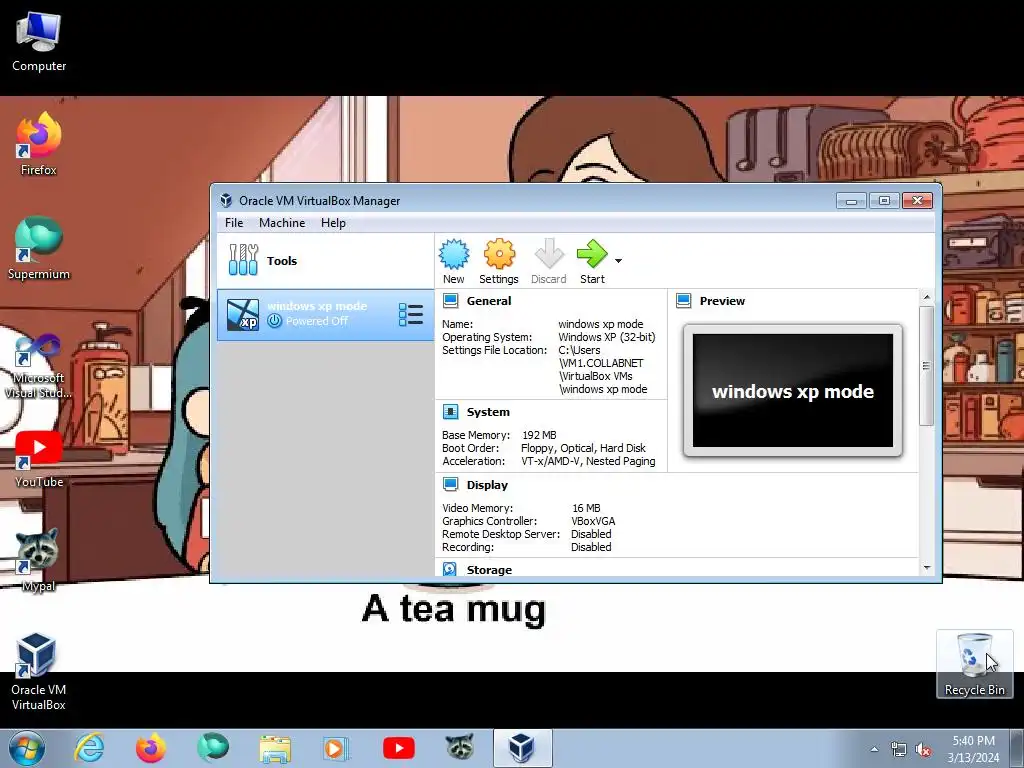Click the Floppy, Optical, Hard Disk text

[x=583, y=448]
